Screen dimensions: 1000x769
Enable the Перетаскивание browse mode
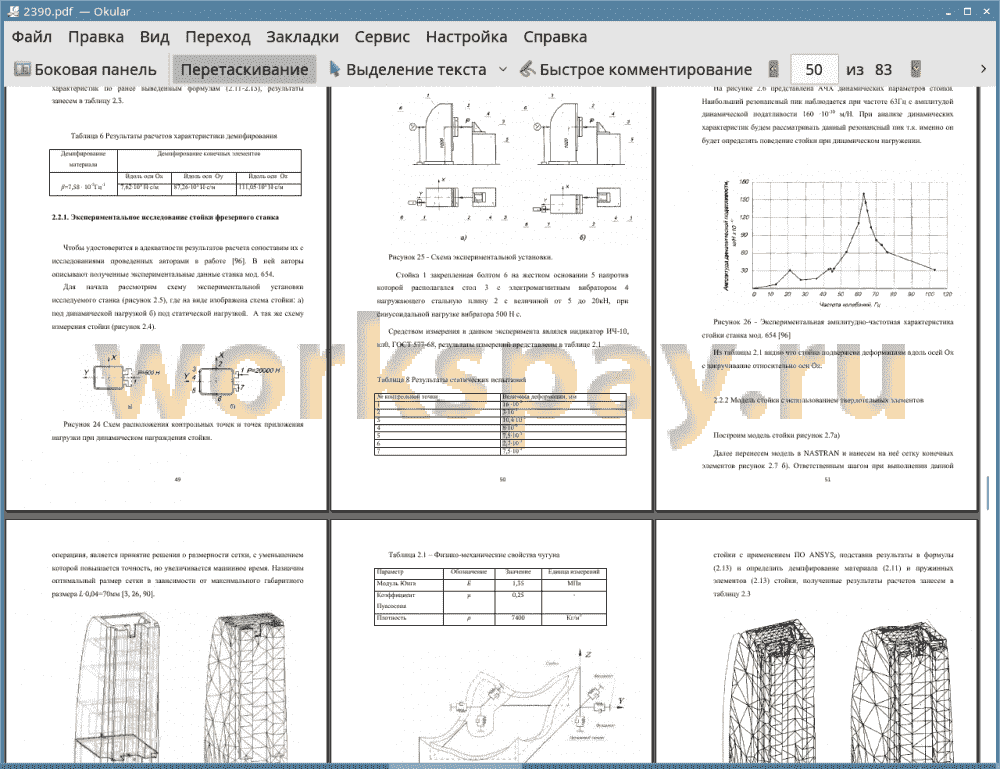[x=244, y=69]
